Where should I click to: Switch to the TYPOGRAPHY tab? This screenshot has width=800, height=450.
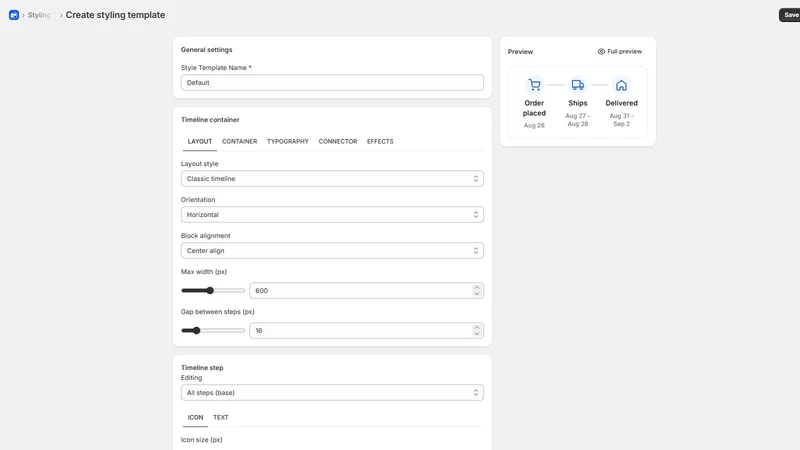tap(288, 141)
